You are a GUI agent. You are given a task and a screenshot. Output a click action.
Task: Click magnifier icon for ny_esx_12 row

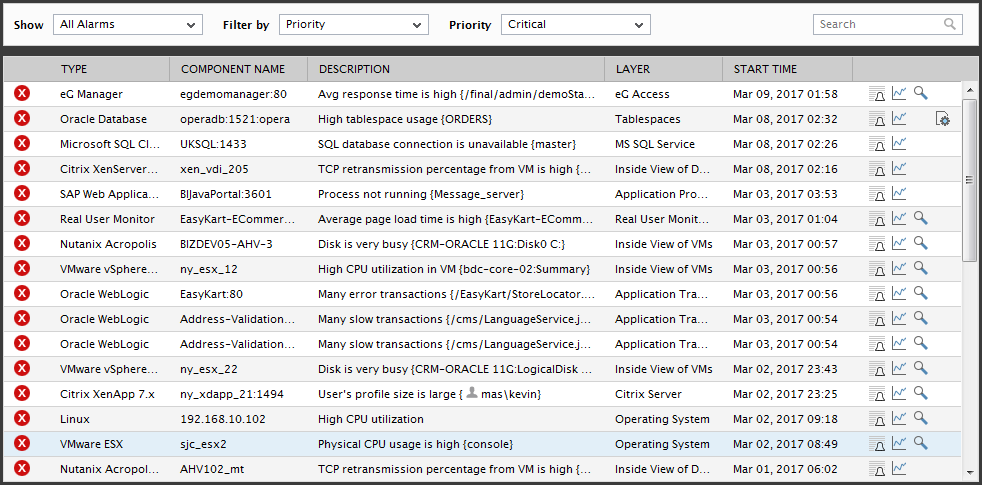pyautogui.click(x=920, y=268)
